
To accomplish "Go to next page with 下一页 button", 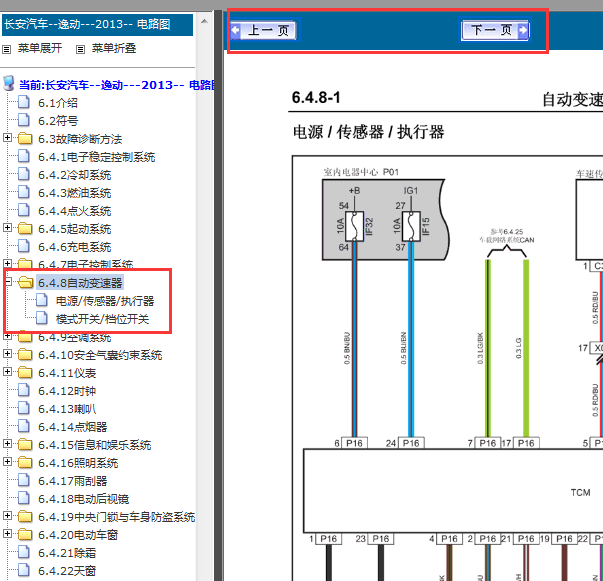I will click(x=495, y=30).
